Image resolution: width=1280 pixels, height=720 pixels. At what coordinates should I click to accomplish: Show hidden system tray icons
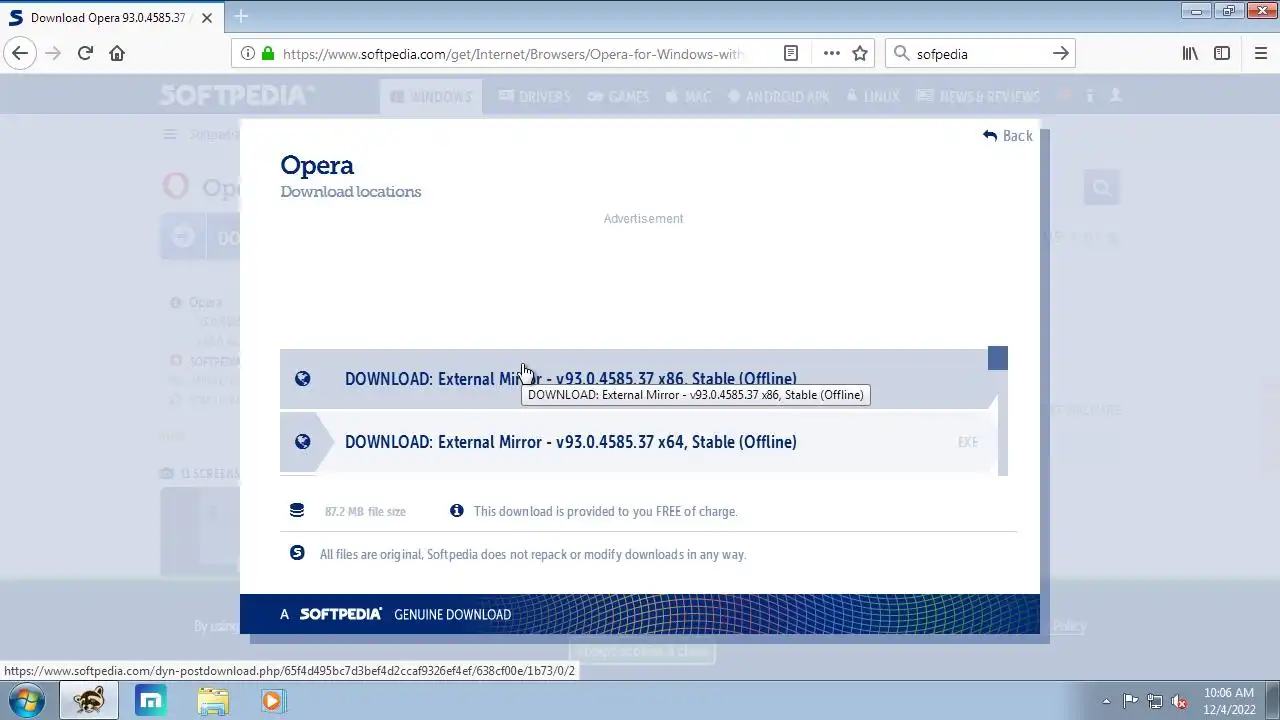click(x=1106, y=701)
